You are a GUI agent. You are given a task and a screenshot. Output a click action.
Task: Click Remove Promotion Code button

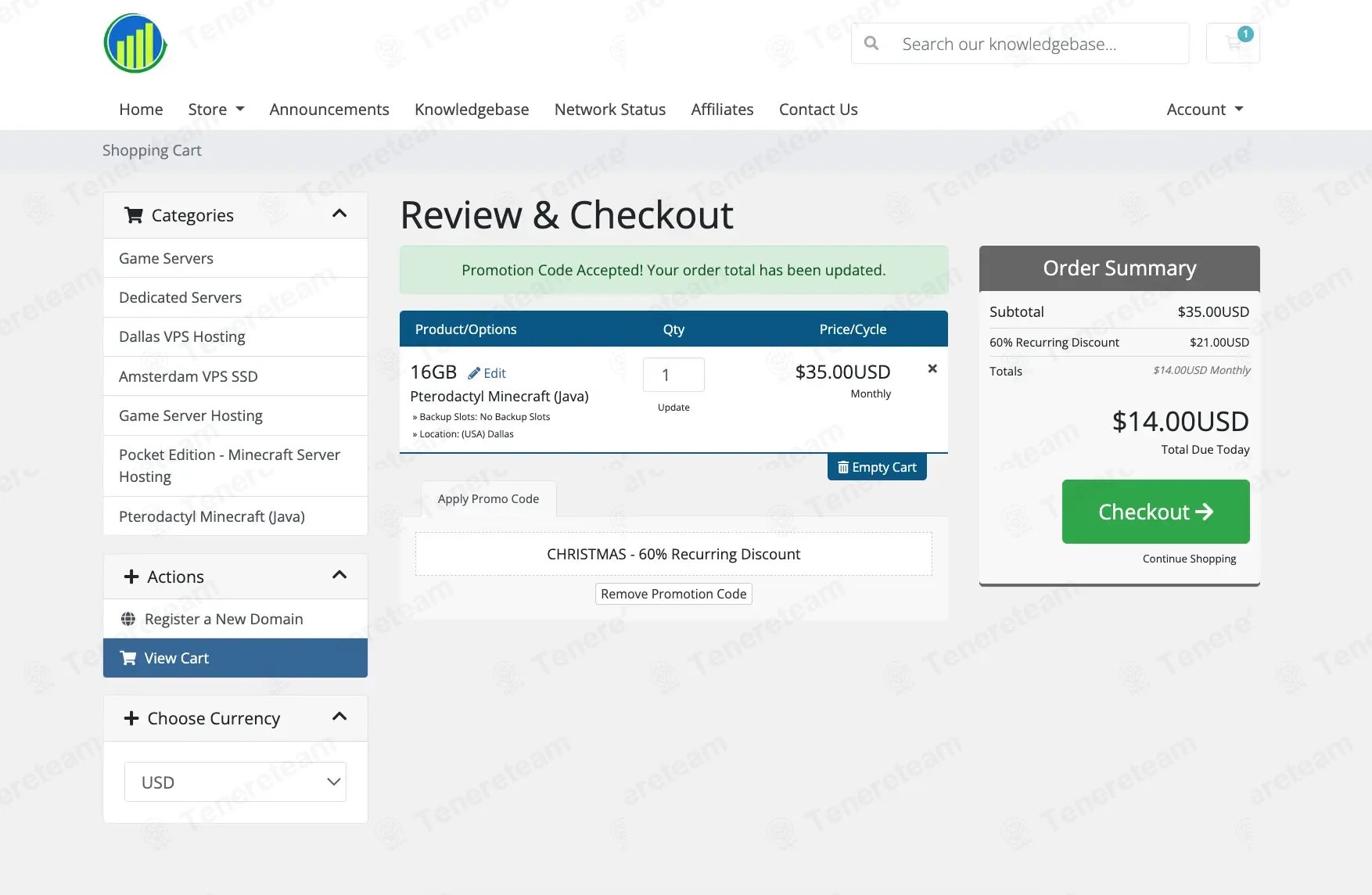tap(673, 594)
